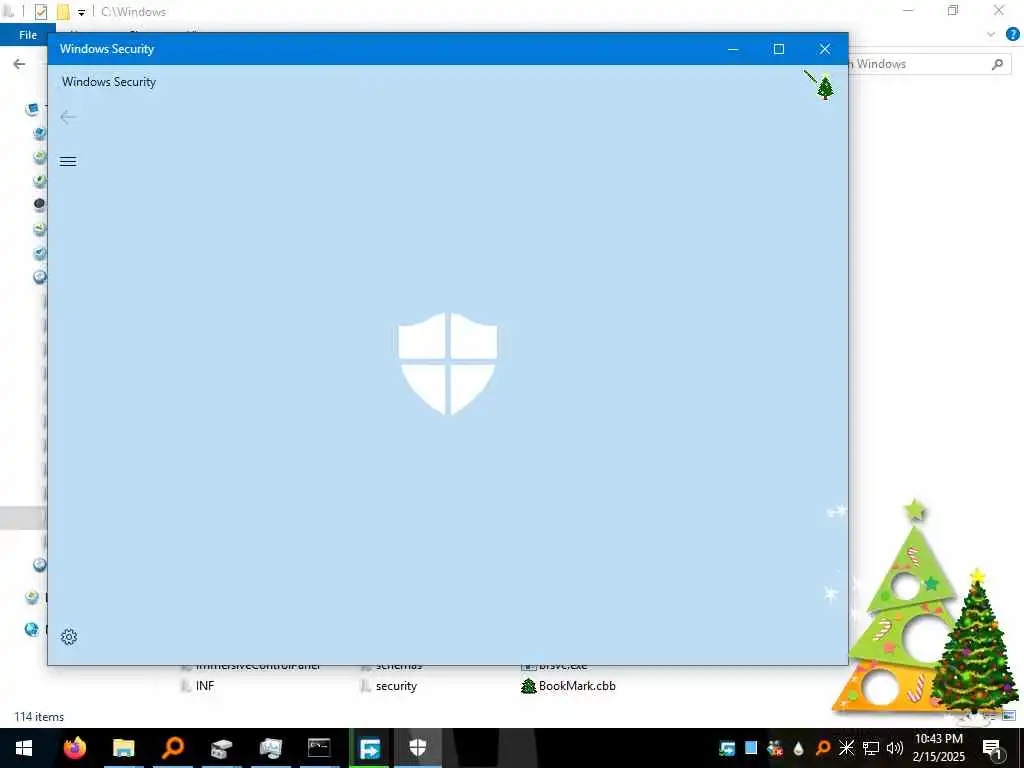Click the Windows Security shield taskbar button
Viewport: 1024px width, 768px height.
coord(417,748)
